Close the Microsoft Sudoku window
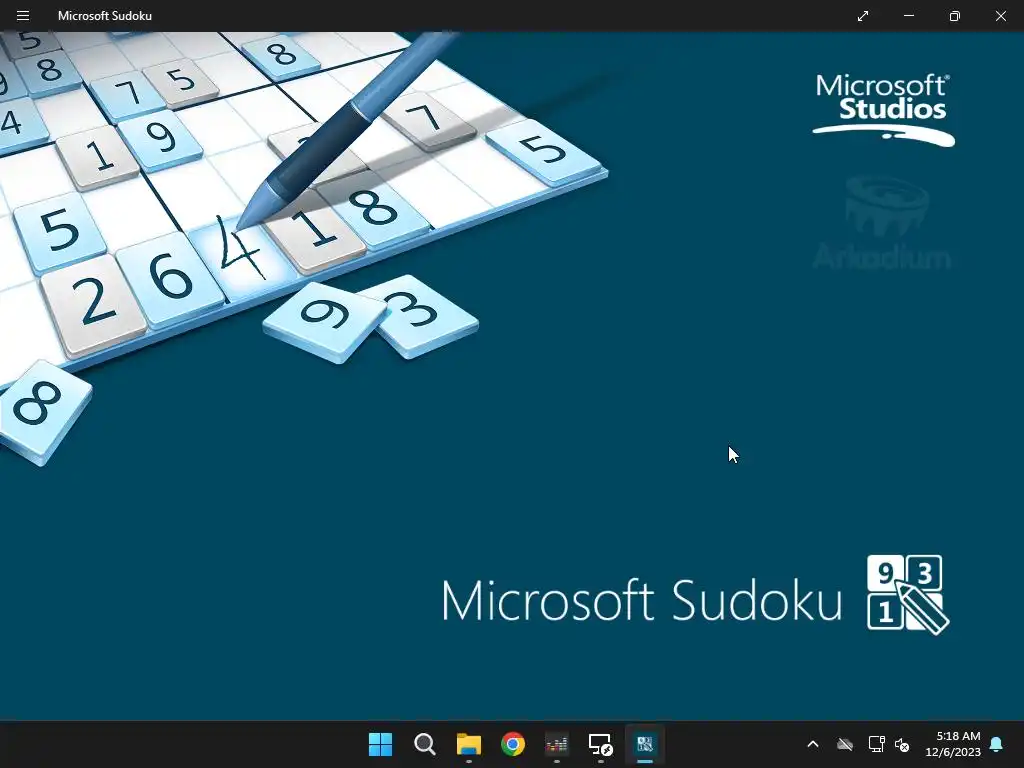This screenshot has height=768, width=1024. pyautogui.click(x=1000, y=16)
